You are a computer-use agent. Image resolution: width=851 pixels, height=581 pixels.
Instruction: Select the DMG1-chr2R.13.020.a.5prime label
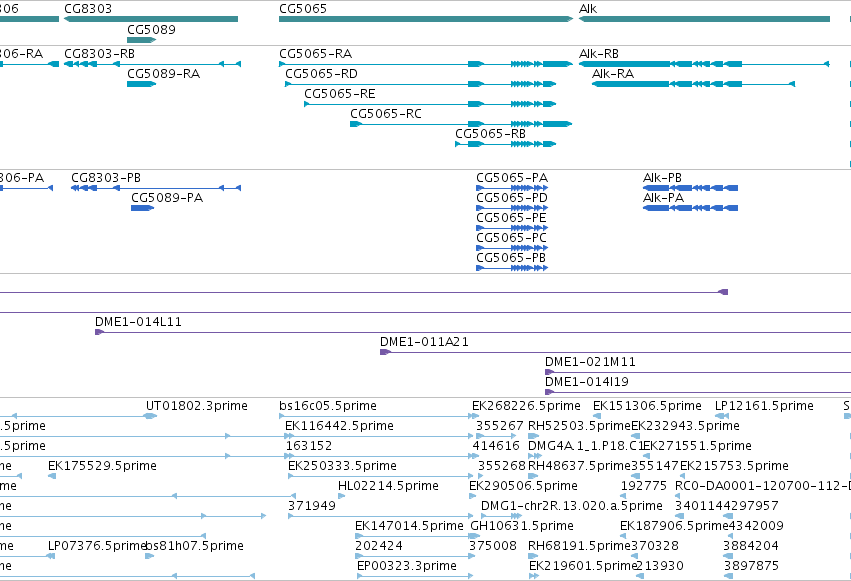click(572, 507)
